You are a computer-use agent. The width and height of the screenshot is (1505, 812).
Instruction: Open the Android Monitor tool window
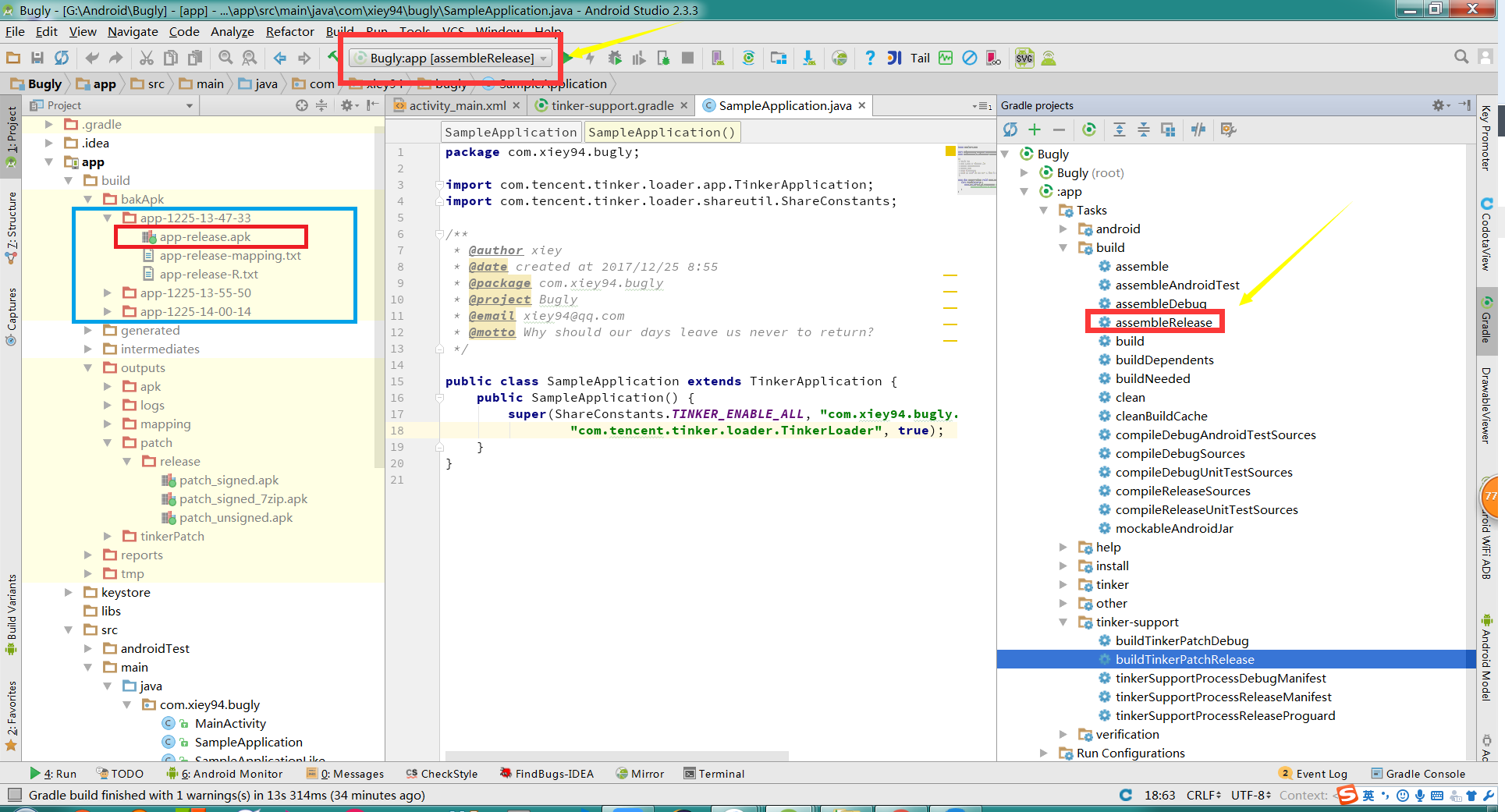point(225,774)
